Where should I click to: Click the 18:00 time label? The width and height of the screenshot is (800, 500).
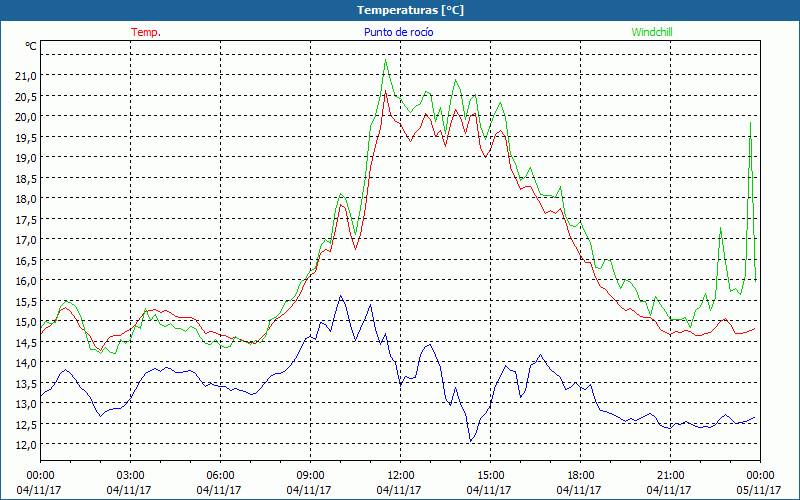pyautogui.click(x=580, y=474)
